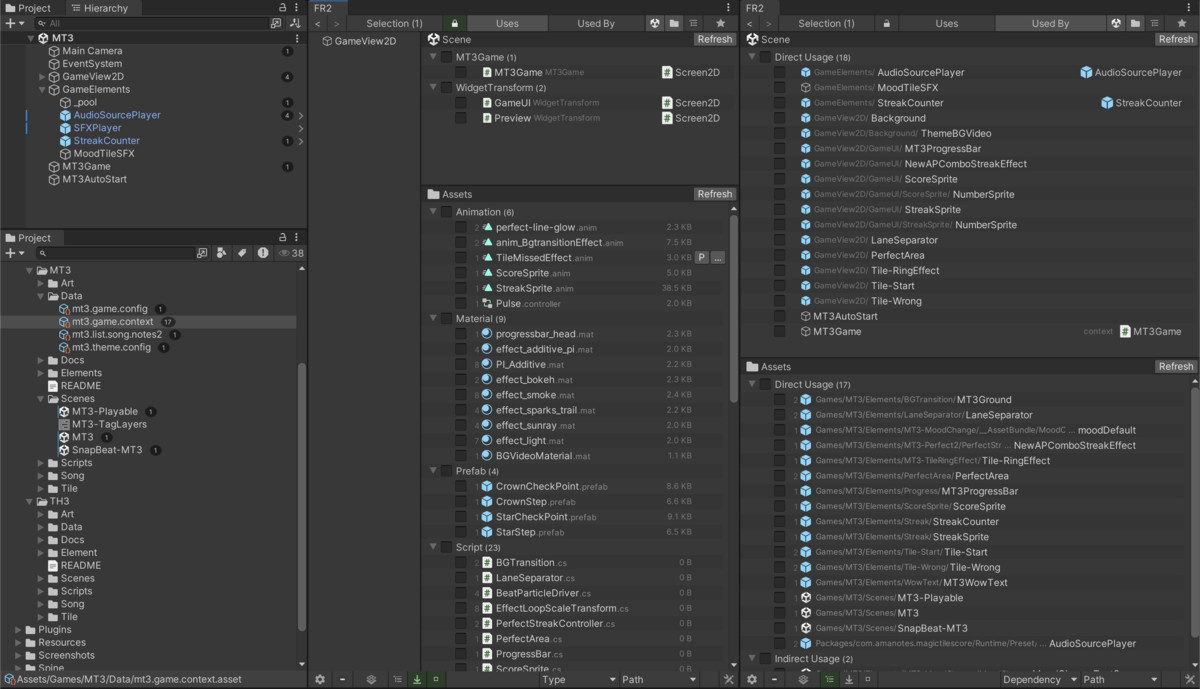Tick the checkbox beside MoodTileSFX in right FR2
1200x689 pixels.
click(x=780, y=88)
